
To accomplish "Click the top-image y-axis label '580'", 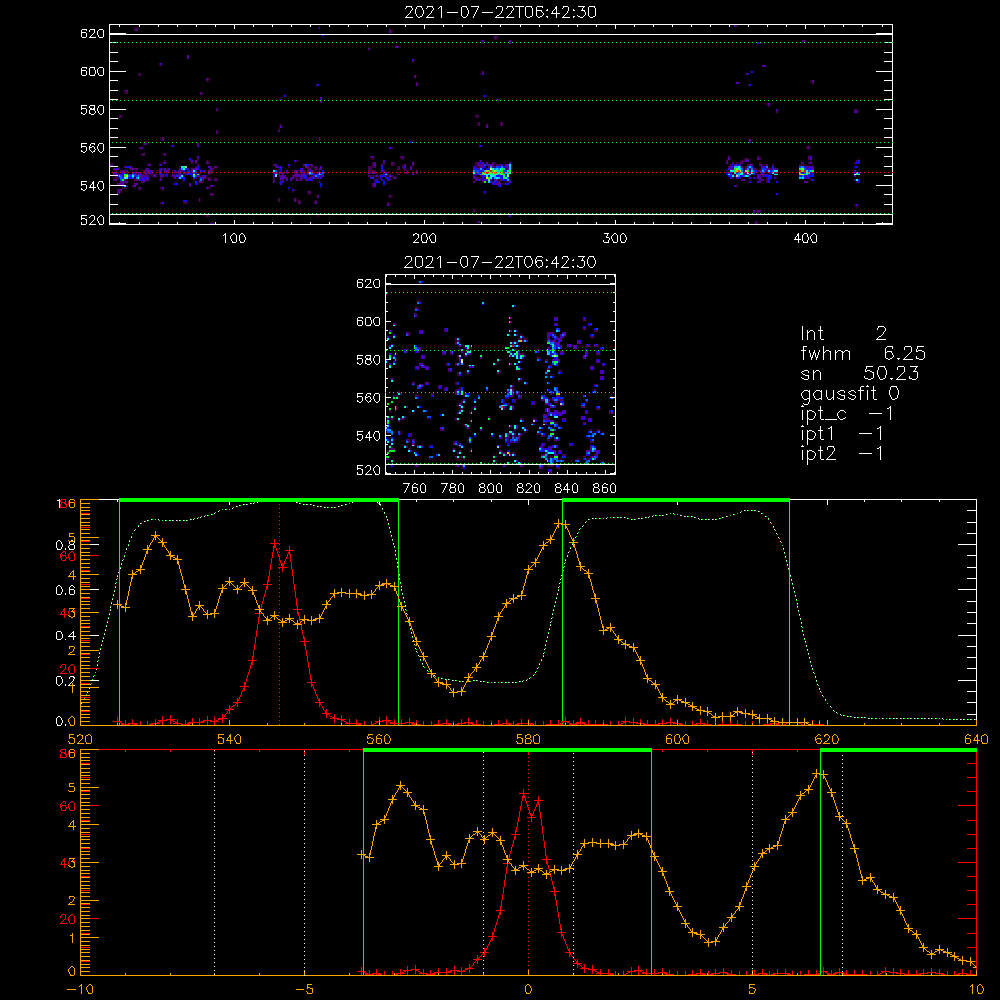I will 92,110.
